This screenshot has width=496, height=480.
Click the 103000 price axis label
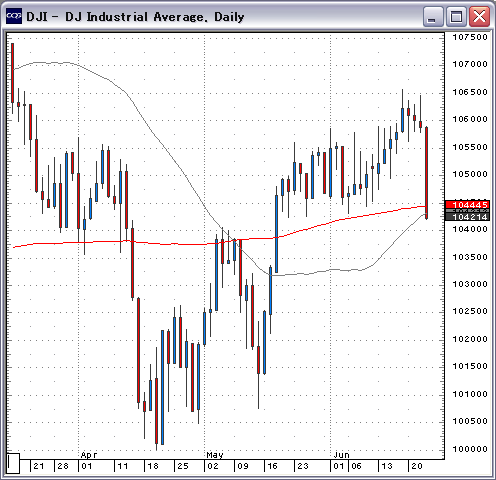470,284
